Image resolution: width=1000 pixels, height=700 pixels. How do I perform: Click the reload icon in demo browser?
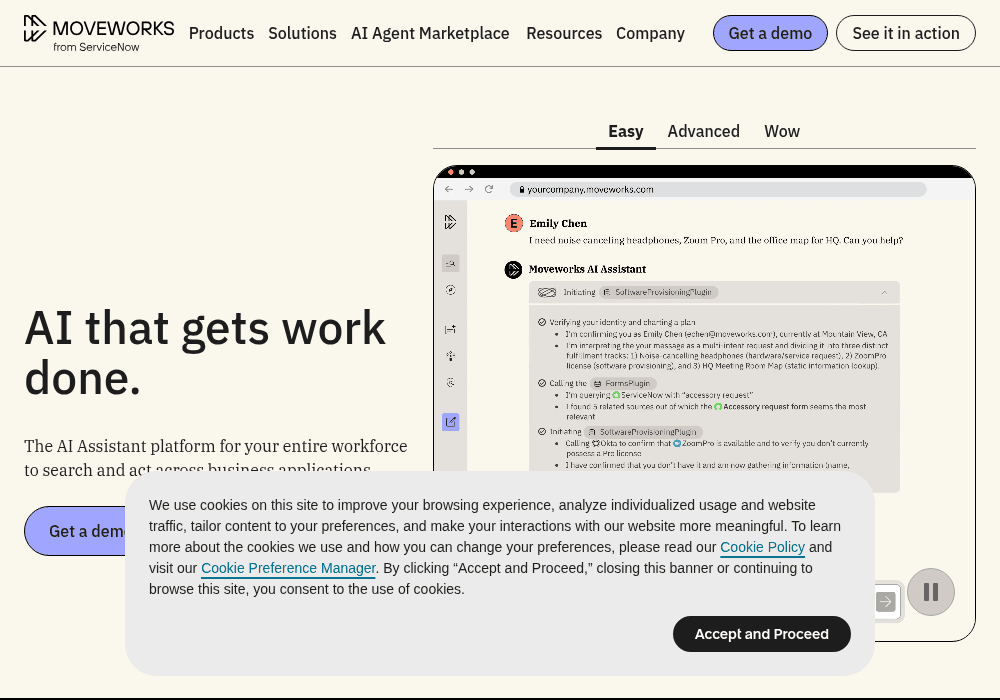tap(489, 189)
